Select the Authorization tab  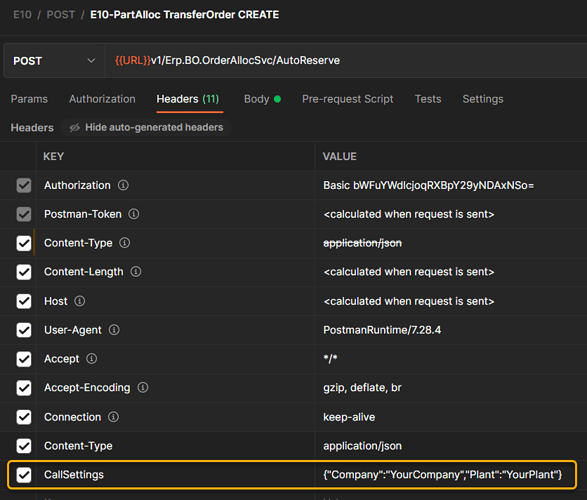click(102, 99)
